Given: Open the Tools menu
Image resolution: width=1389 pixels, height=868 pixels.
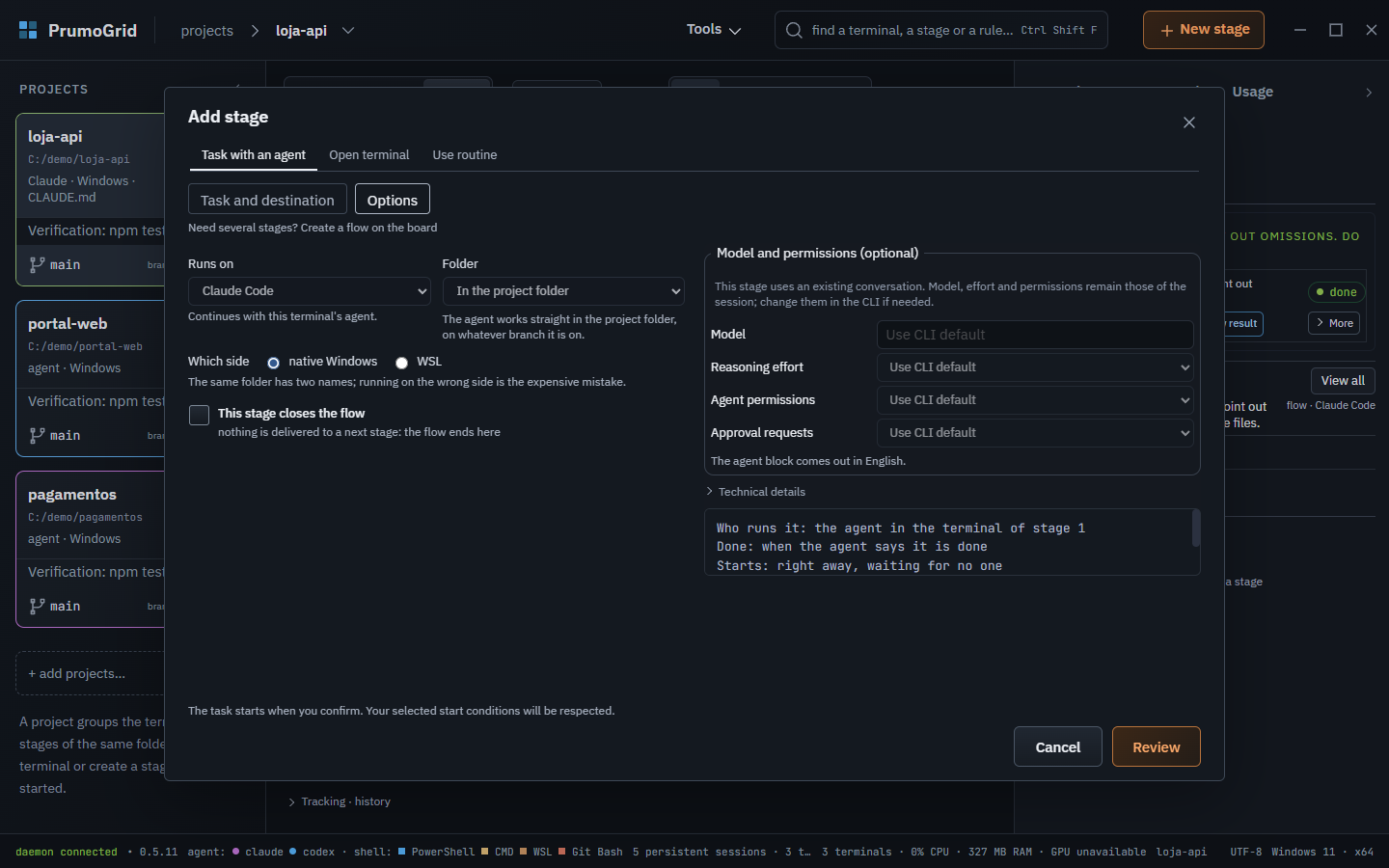Looking at the screenshot, I should [714, 30].
